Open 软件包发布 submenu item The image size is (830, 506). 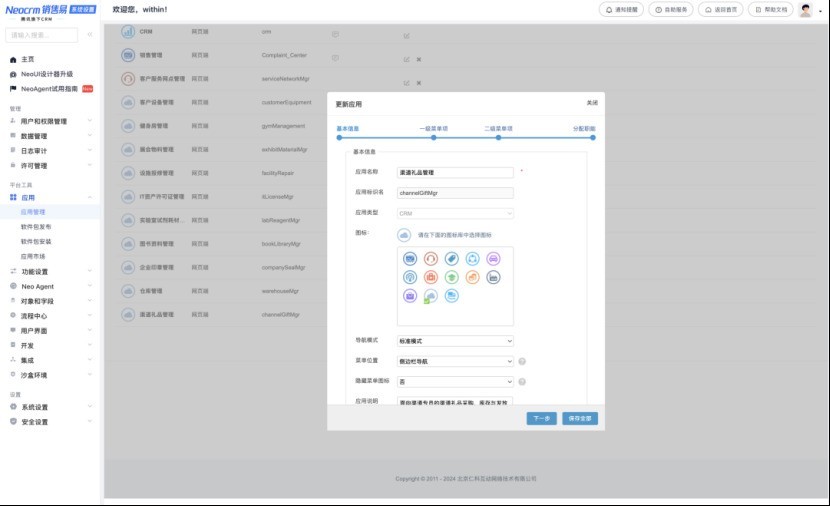[x=36, y=227]
